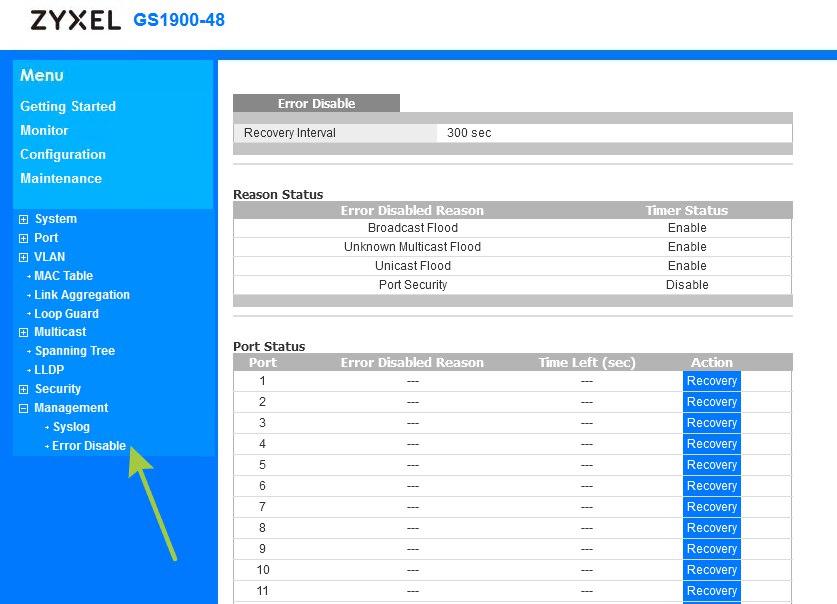Click the GS1900-48 model name
Screen dimensions: 837x604
click(179, 20)
